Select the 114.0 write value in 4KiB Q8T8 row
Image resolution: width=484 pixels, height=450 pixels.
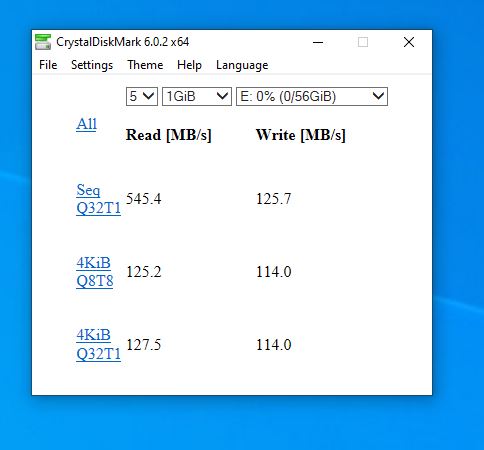point(273,272)
